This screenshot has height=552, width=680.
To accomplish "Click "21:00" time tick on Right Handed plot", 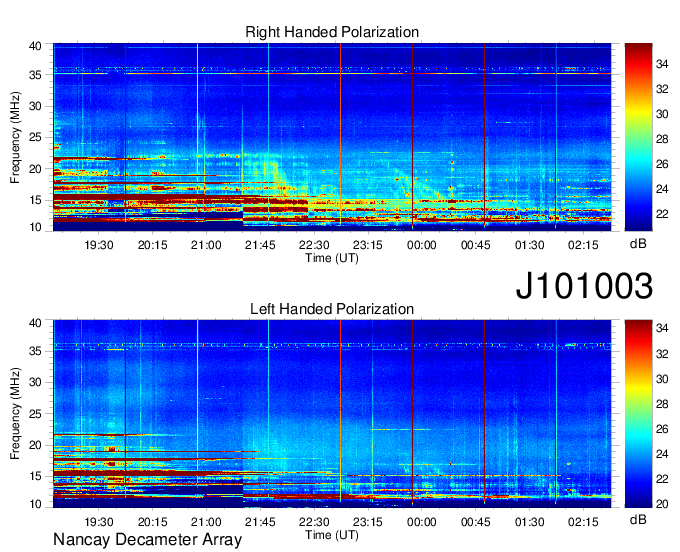I will tap(206, 245).
